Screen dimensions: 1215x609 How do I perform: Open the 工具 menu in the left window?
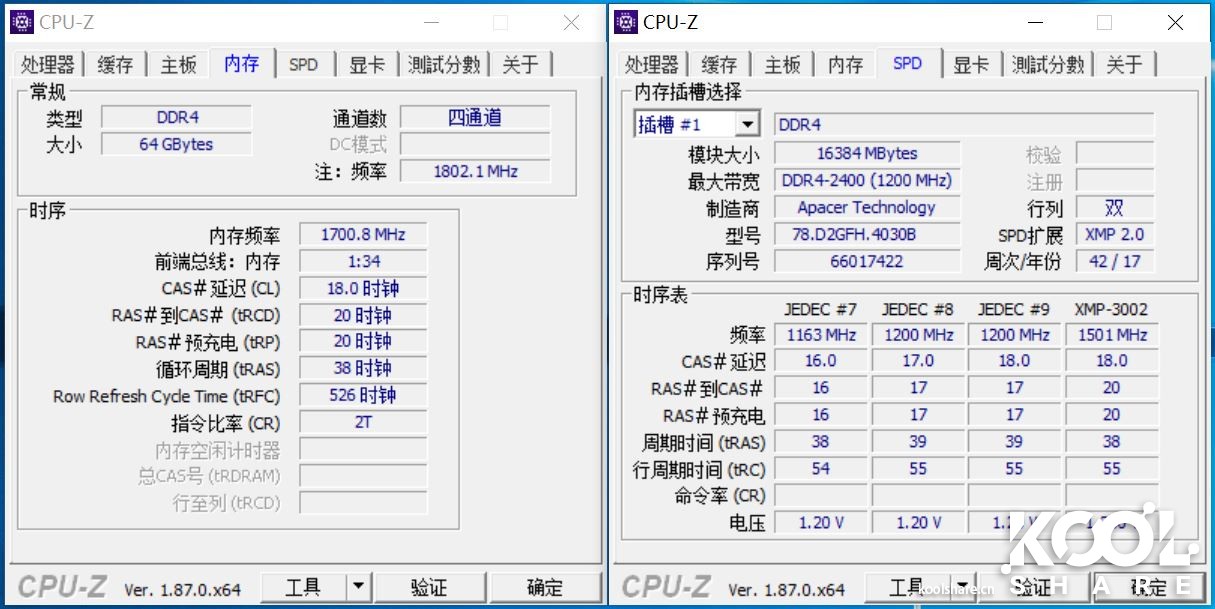coord(305,587)
